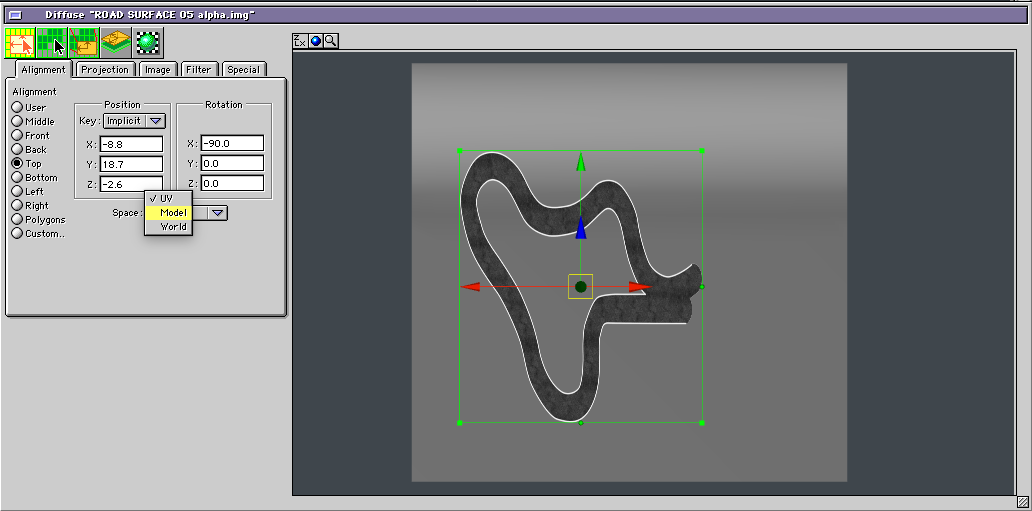Viewport: 1032px width, 511px height.
Task: Select the grid with yellow rectangle icon
Action: pyautogui.click(x=84, y=43)
